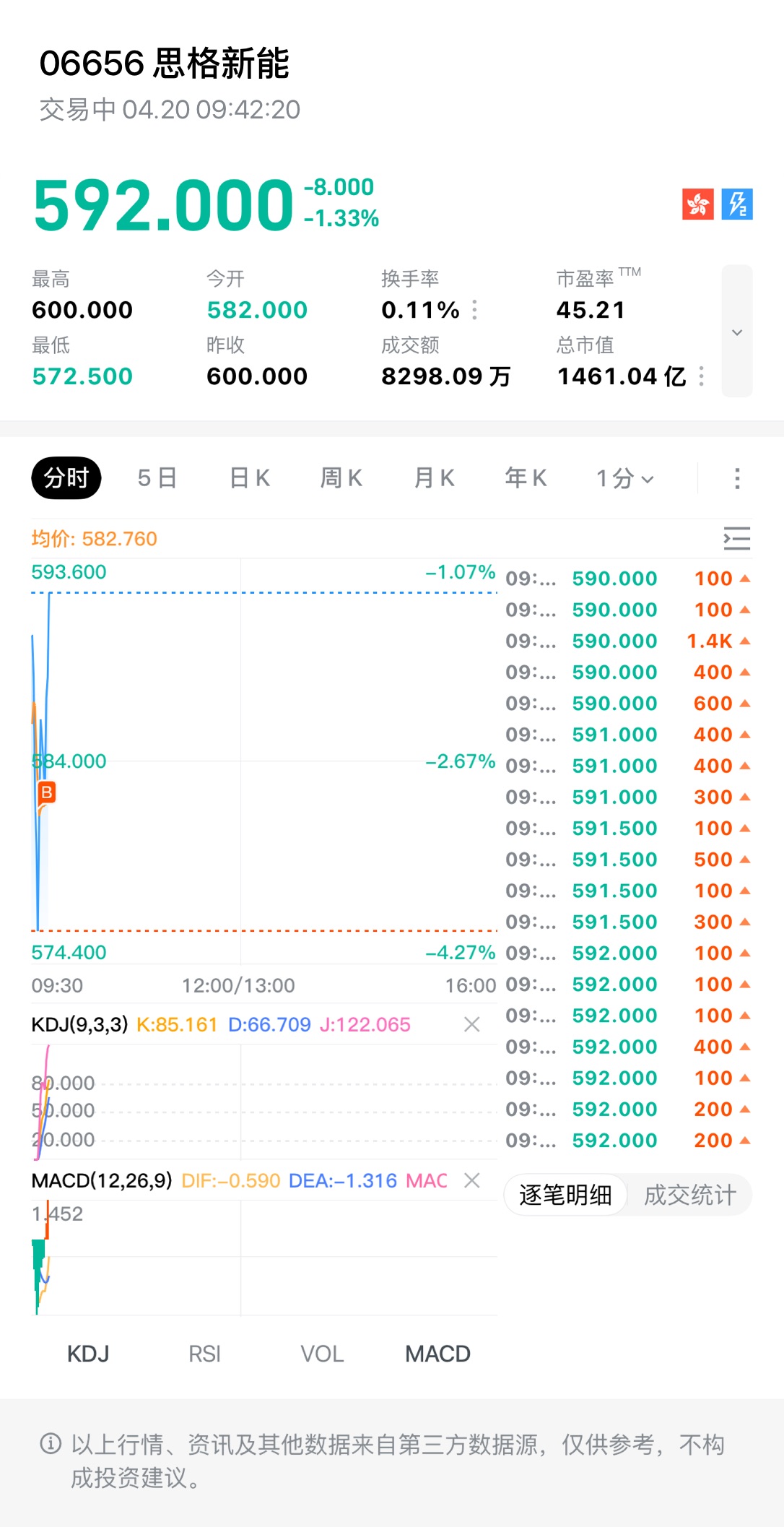Select the RSI indicator

(204, 1354)
